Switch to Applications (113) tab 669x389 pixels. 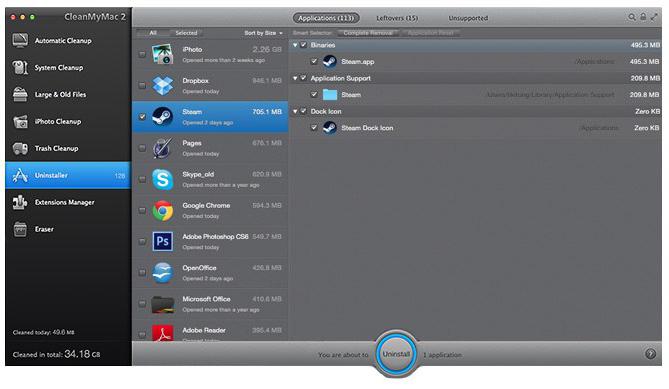point(326,18)
